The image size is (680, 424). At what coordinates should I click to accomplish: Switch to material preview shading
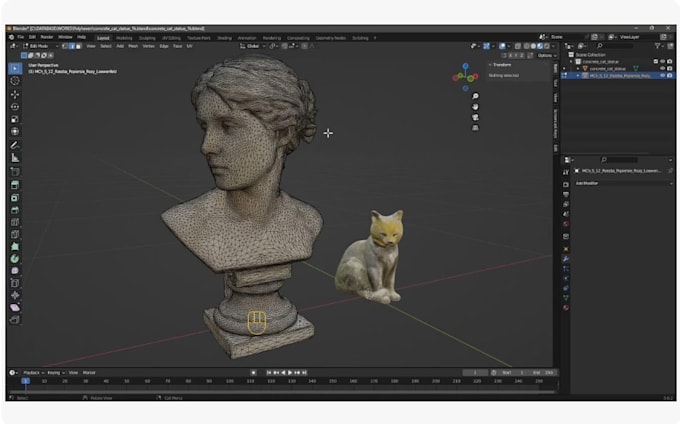[x=540, y=46]
